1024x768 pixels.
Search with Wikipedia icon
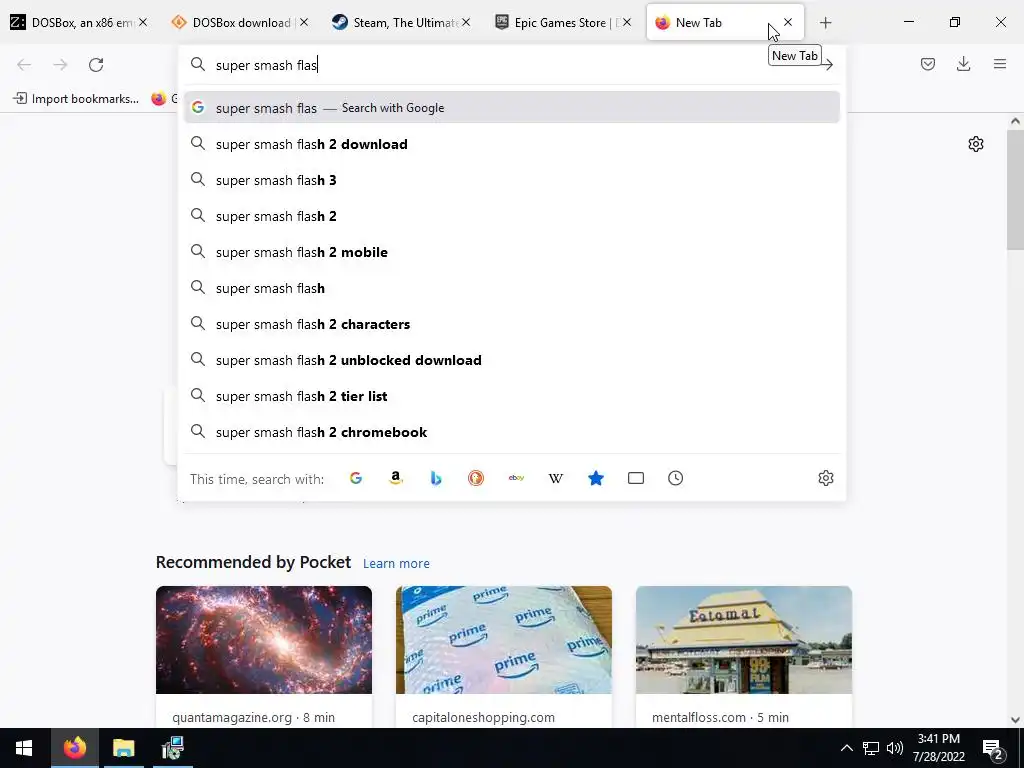pos(556,479)
